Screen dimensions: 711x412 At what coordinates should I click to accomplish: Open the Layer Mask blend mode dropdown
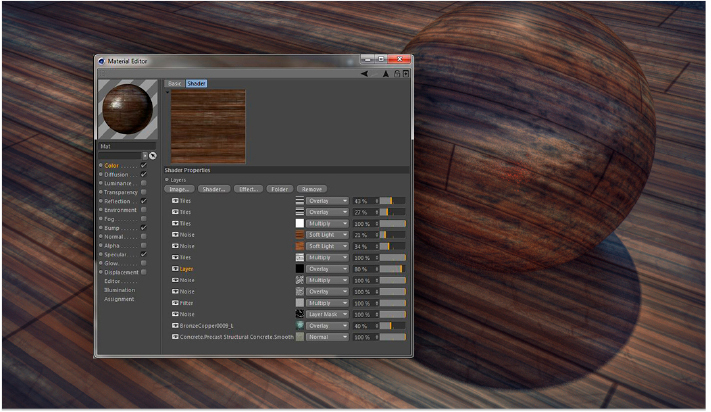point(327,314)
